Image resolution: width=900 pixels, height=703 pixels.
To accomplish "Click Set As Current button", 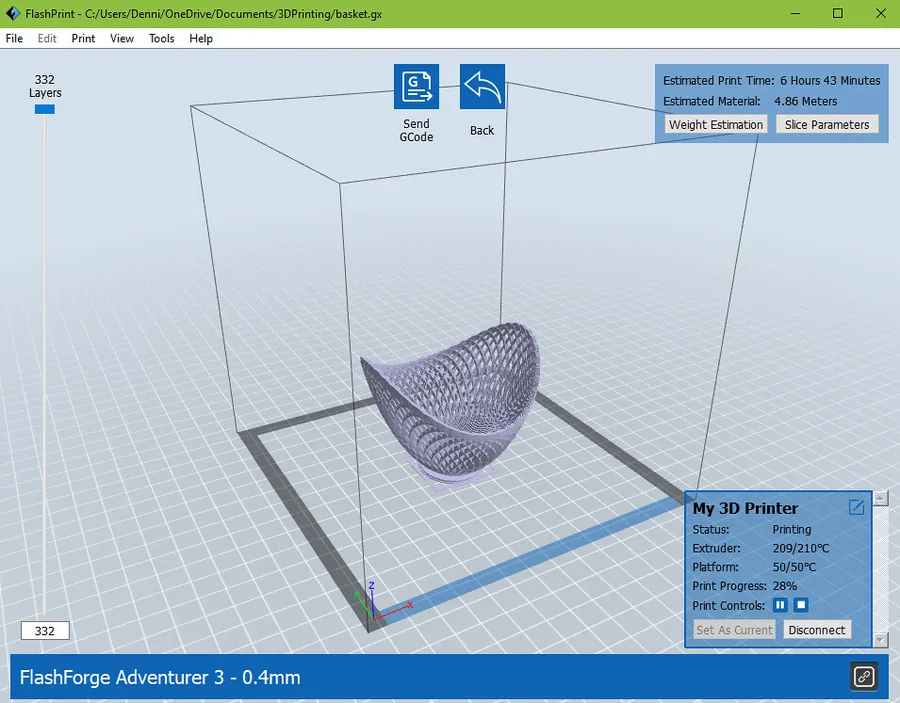I will 734,630.
